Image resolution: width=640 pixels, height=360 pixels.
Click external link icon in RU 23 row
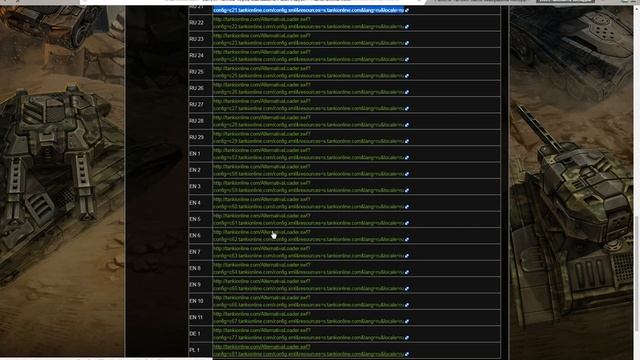coord(407,43)
